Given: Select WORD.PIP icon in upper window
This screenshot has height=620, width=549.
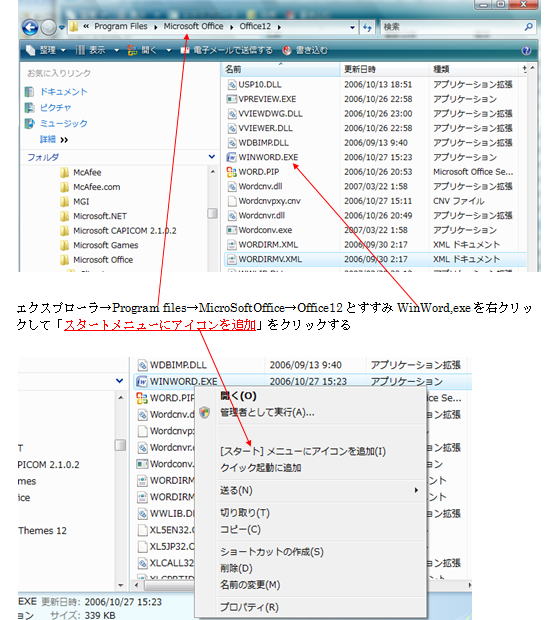Looking at the screenshot, I should click(231, 172).
